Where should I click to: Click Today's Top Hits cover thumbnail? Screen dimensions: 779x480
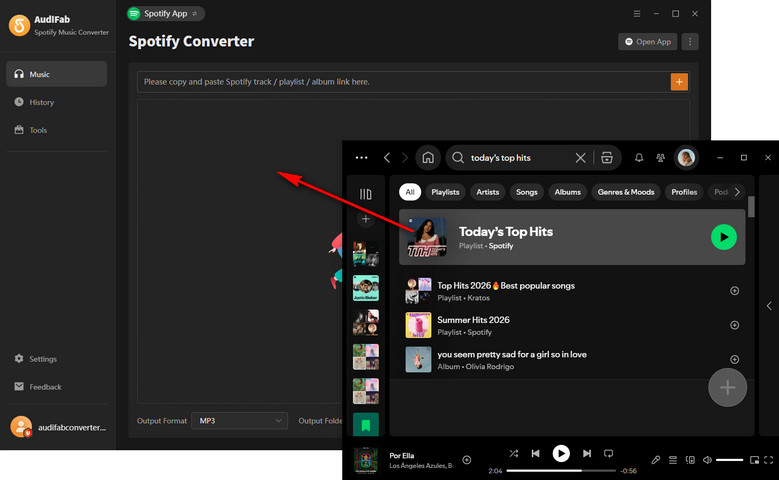click(426, 237)
